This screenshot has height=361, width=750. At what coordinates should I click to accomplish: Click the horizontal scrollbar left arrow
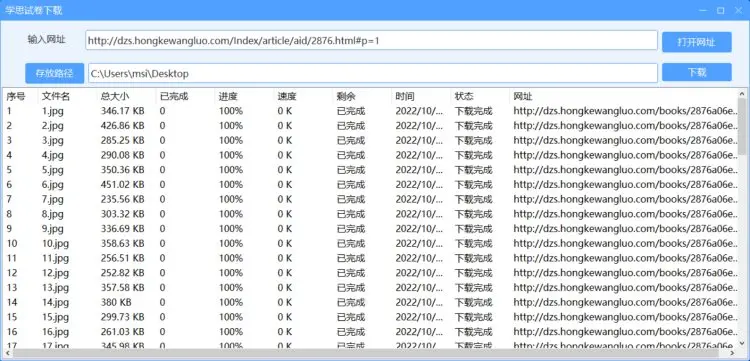(x=7, y=353)
